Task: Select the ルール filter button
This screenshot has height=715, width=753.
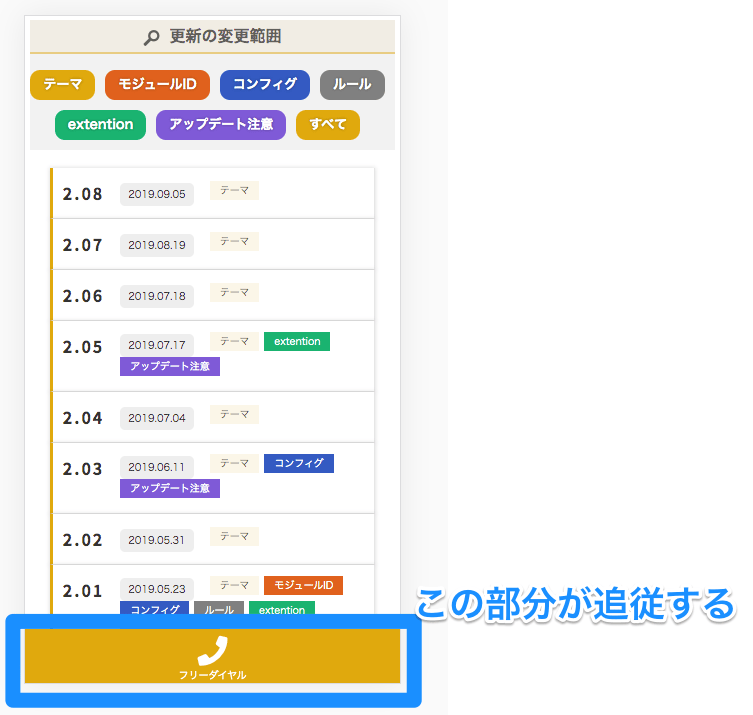Action: (x=352, y=85)
